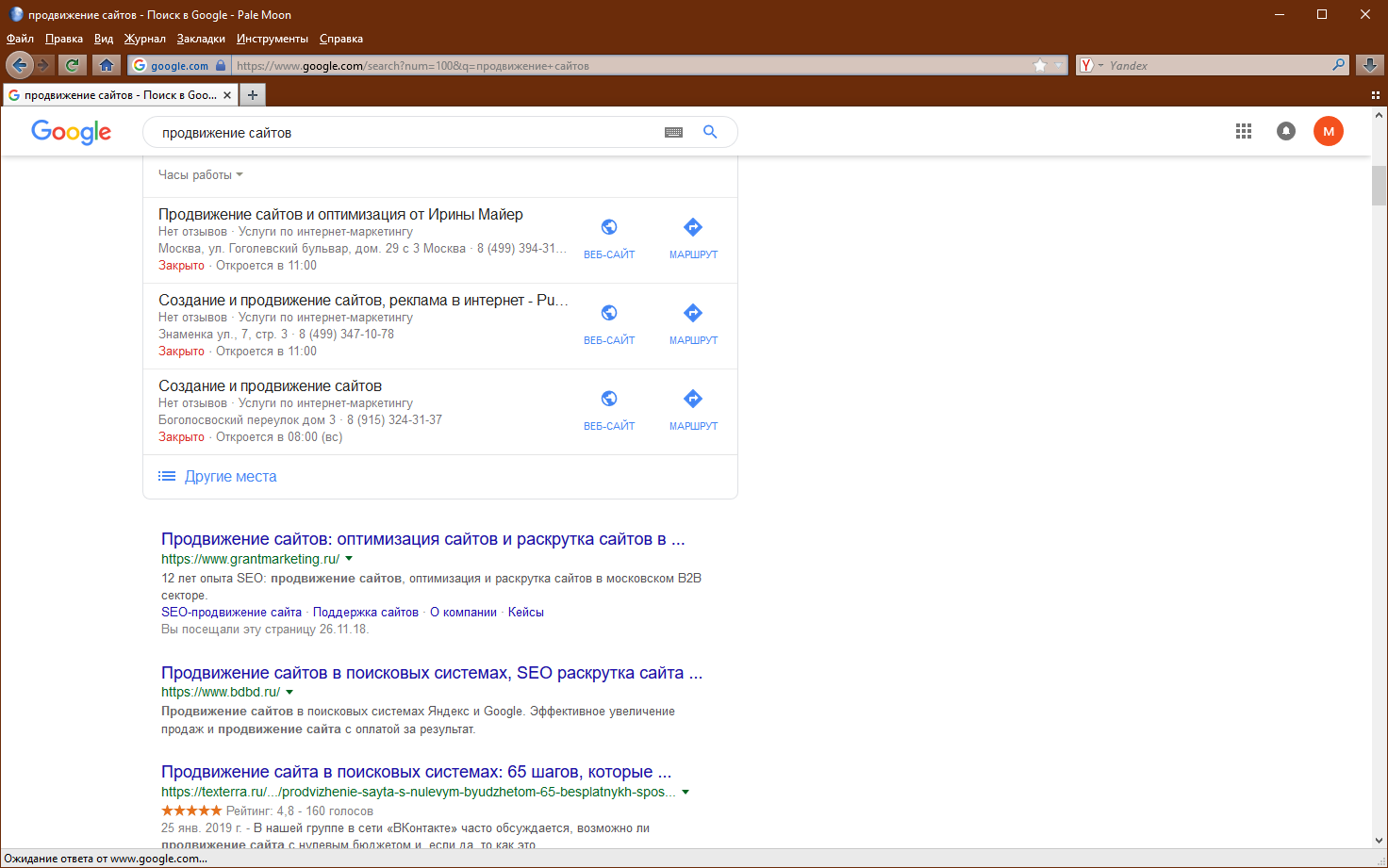The height and width of the screenshot is (868, 1388).
Task: Open ВЕБ-САЙТ for Знаменка ул. listing
Action: point(609,325)
